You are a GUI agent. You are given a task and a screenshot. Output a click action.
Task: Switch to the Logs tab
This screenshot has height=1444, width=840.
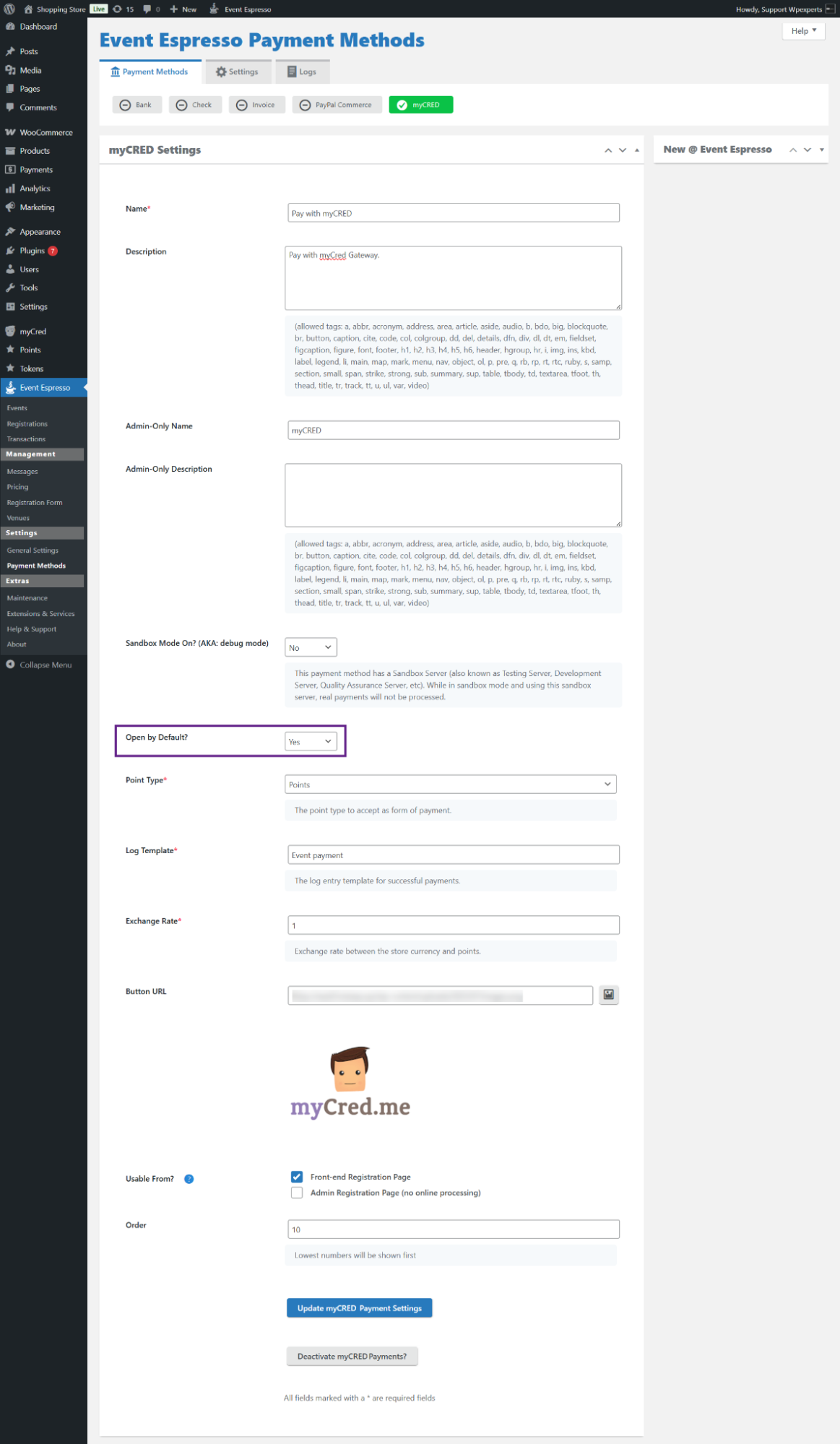[302, 72]
